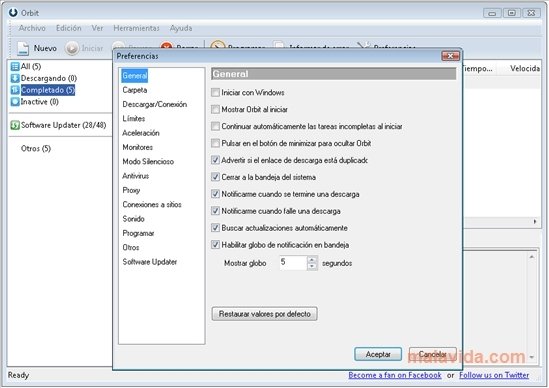Uncheck Notificarme cuando falle una descarga
Screen dimensions: 549x388
coord(215,211)
